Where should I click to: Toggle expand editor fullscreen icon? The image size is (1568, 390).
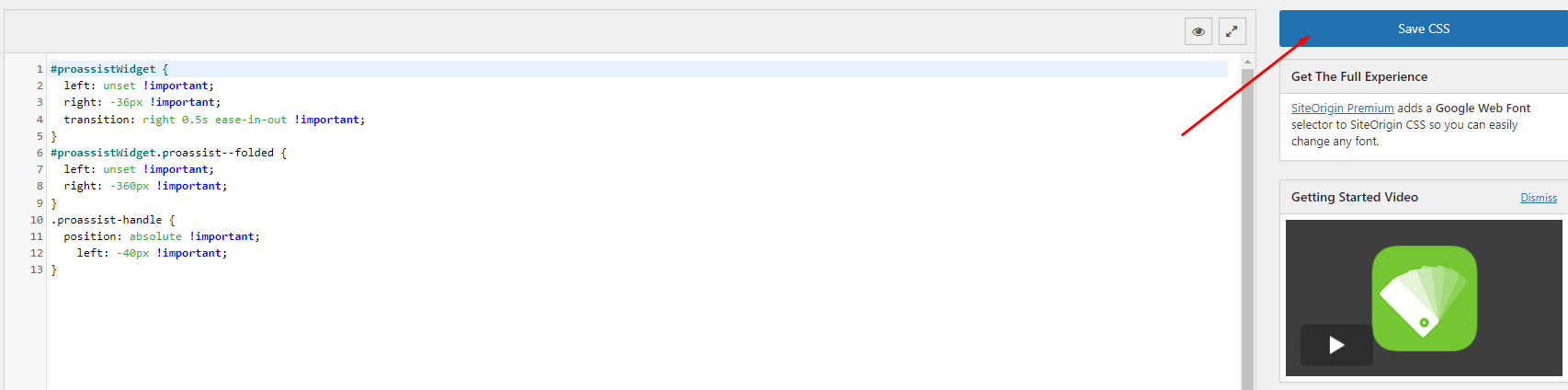pyautogui.click(x=1232, y=31)
